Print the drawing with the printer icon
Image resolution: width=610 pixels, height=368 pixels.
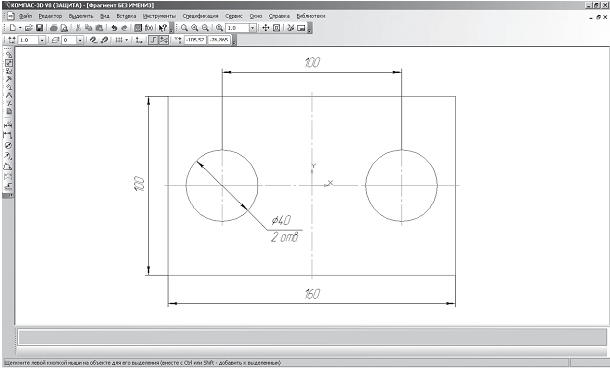[x=53, y=28]
